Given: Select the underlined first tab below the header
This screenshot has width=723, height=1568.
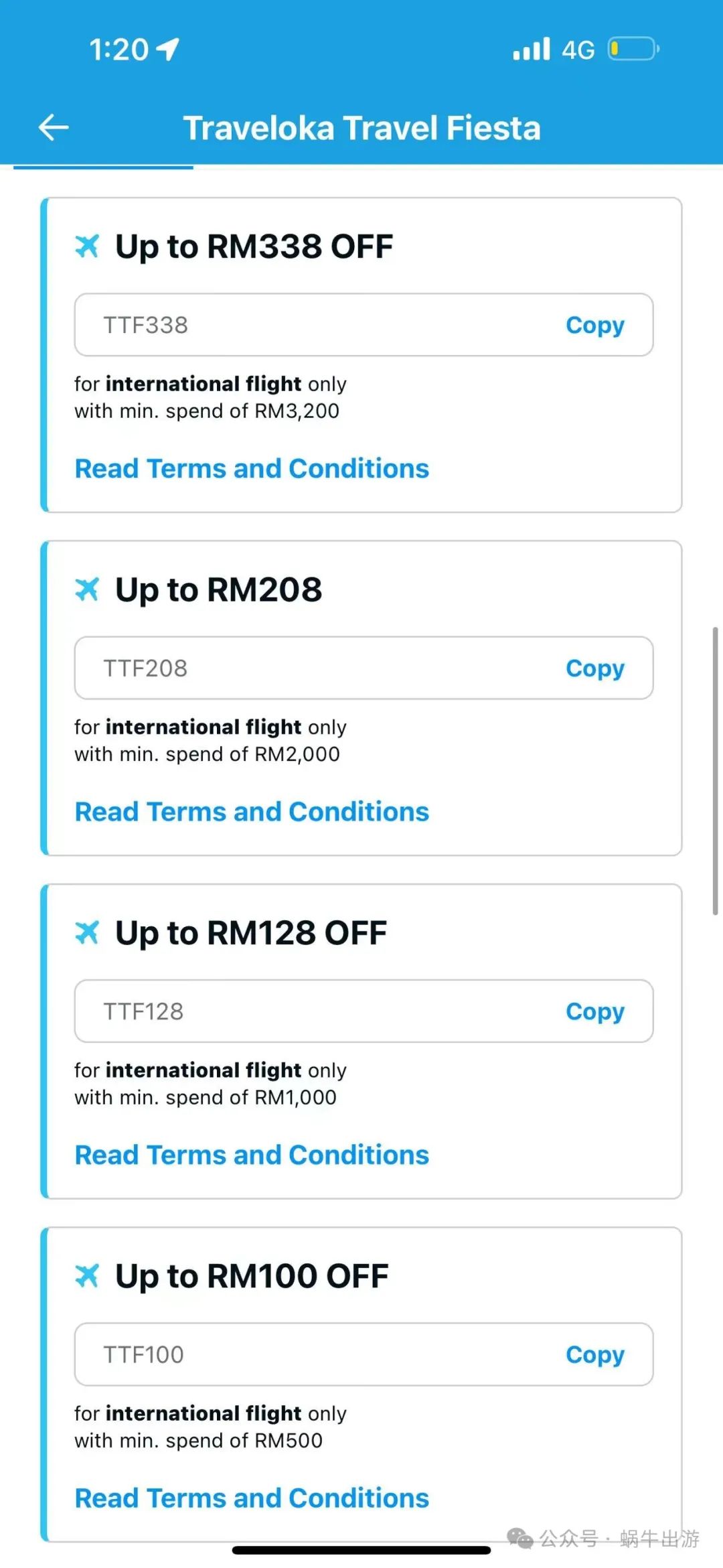Looking at the screenshot, I should 103,167.
